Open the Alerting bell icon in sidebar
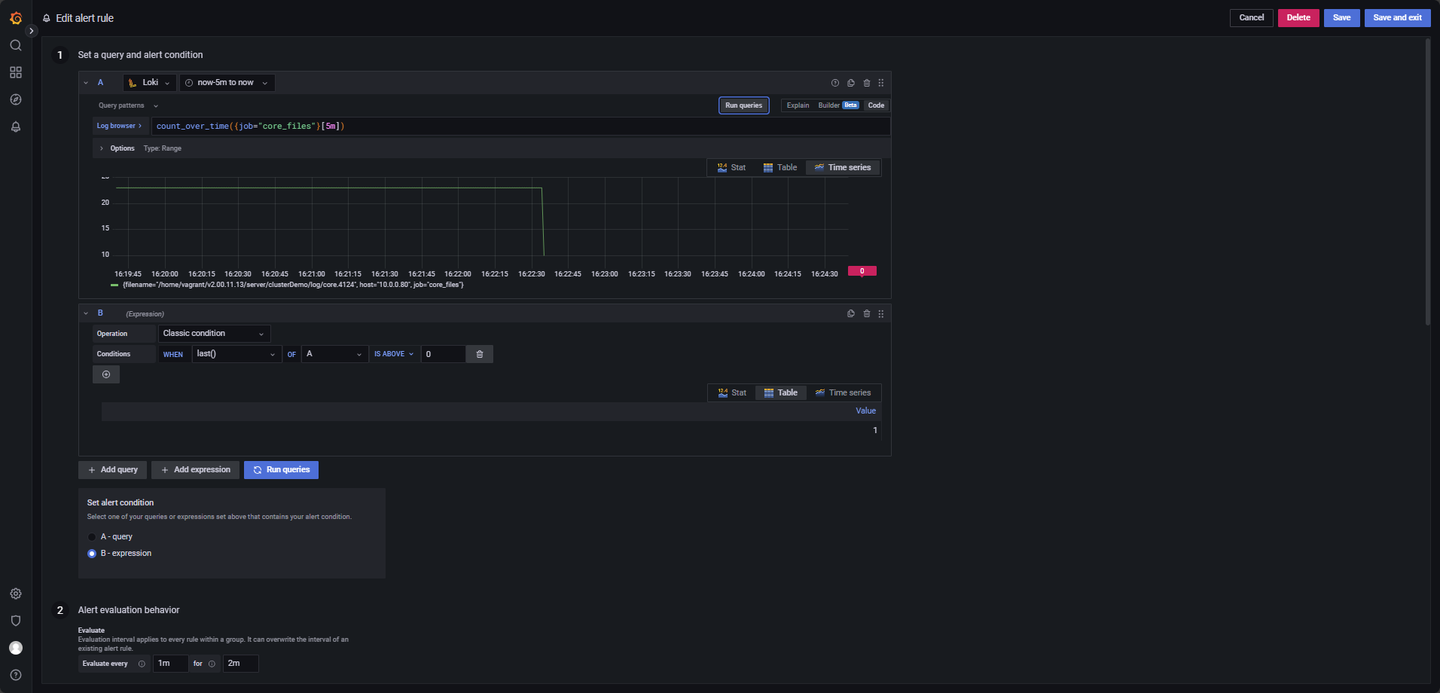 click(16, 127)
